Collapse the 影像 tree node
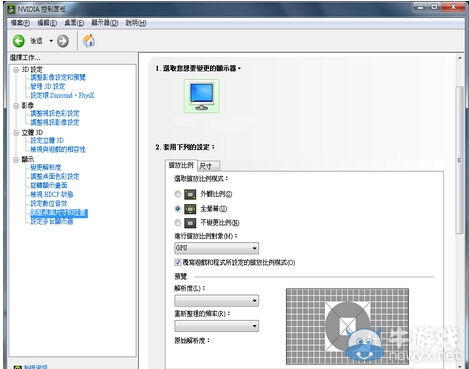The height and width of the screenshot is (369, 469). pyautogui.click(x=16, y=106)
